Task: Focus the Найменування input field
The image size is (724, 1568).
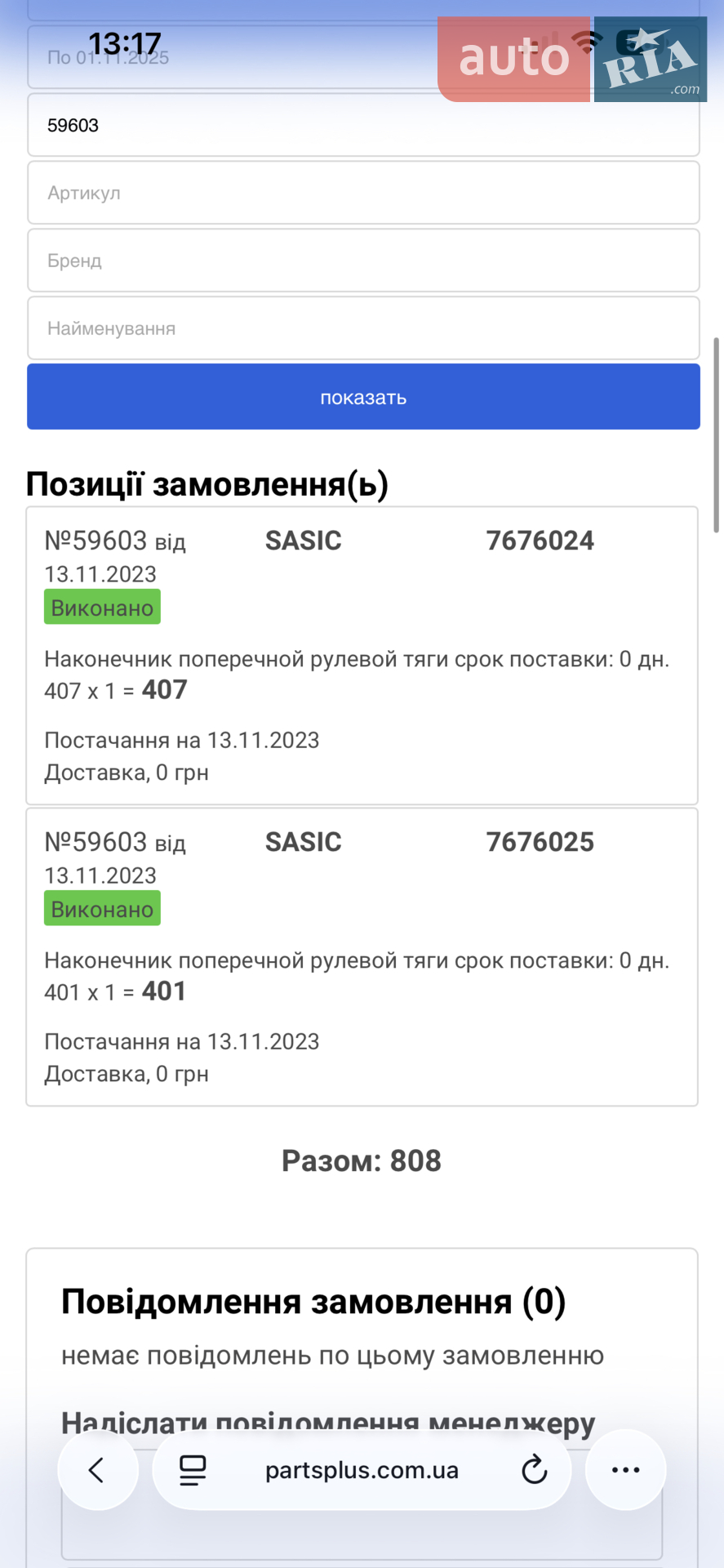Action: click(x=363, y=328)
